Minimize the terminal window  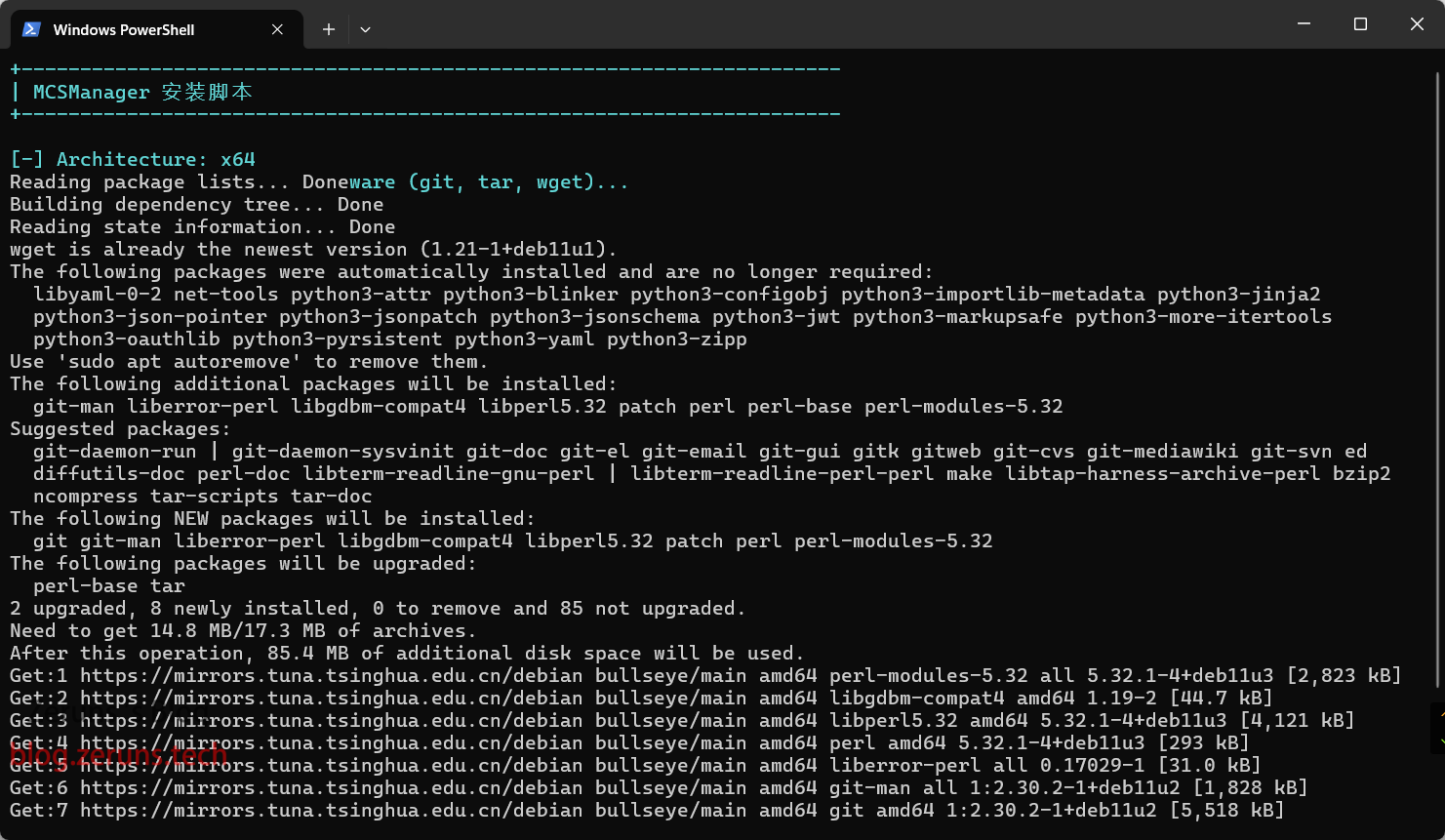click(1304, 24)
